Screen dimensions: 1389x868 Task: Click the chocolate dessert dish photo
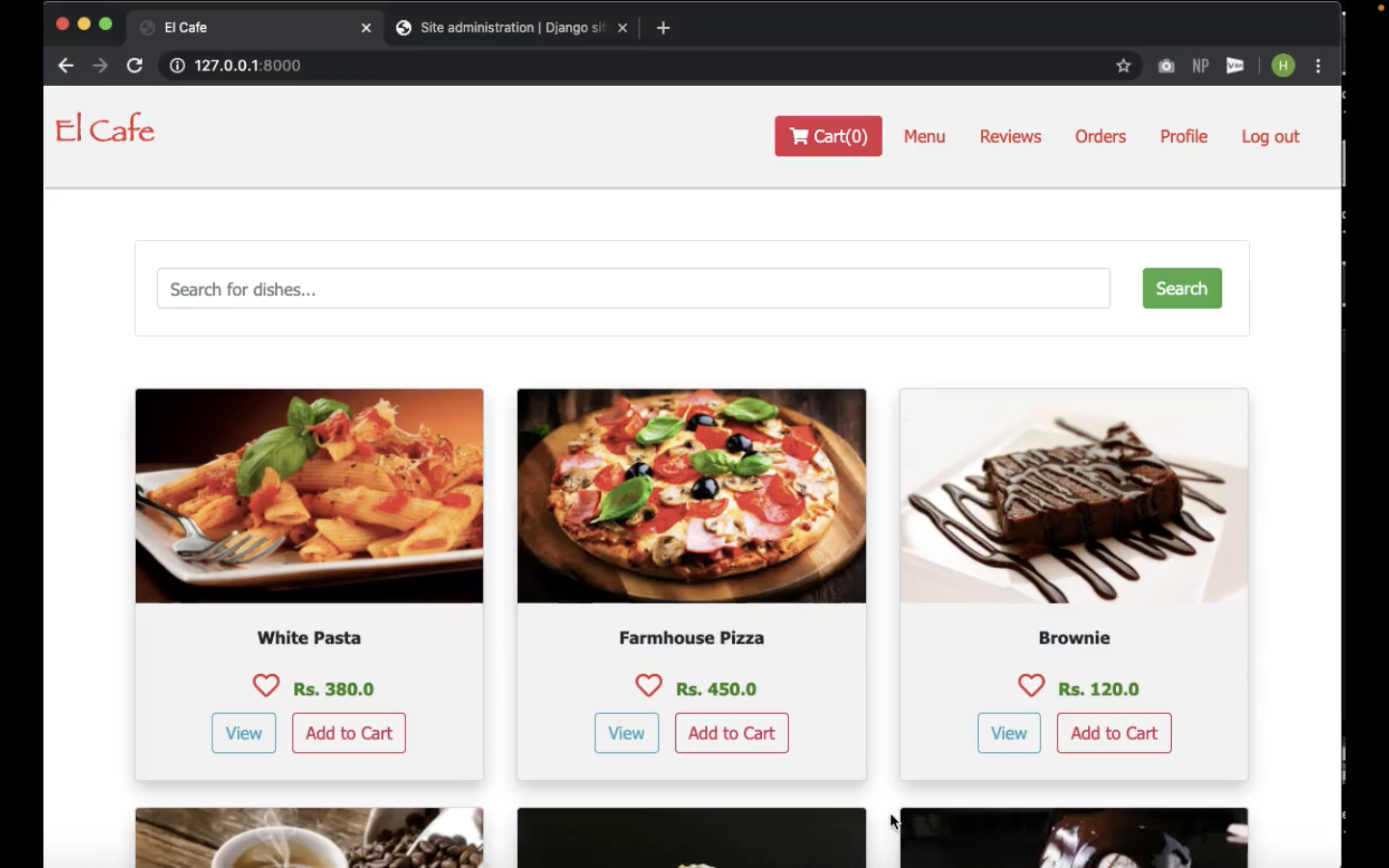[x=1074, y=838]
